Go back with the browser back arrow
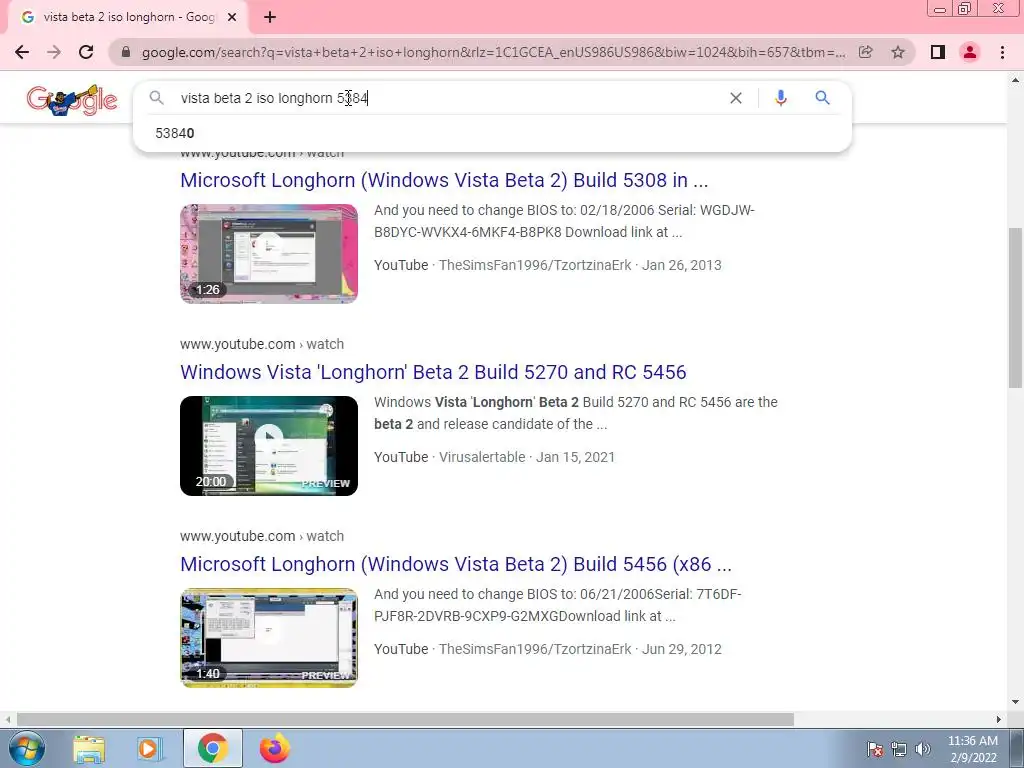1024x768 pixels. [x=22, y=52]
